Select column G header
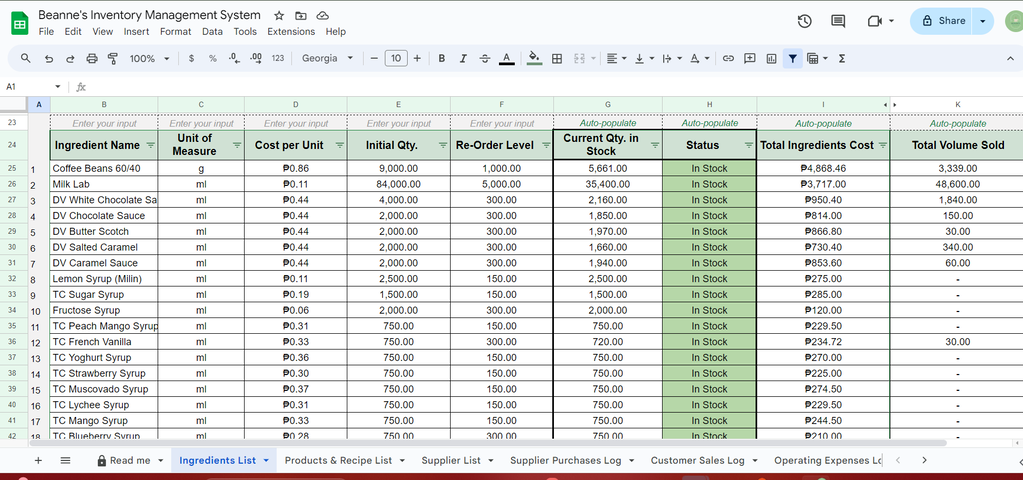This screenshot has width=1023, height=480. (607, 104)
